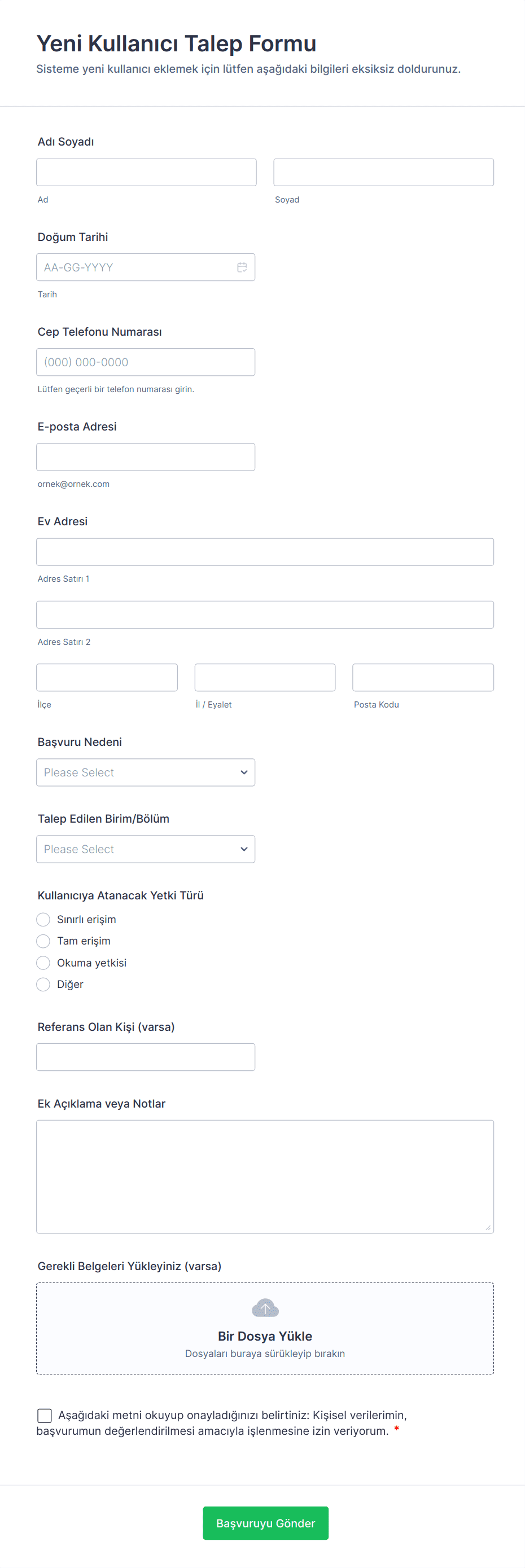Viewport: 525px width, 1568px height.
Task: Tick the personal data consent checkbox
Action: click(x=45, y=1415)
